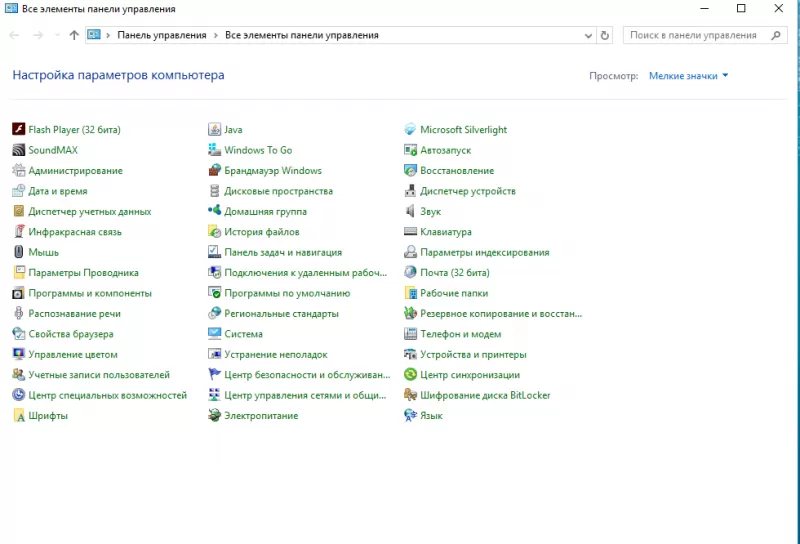Click the Back navigation arrow
Screen dimensions: 800x544
pyautogui.click(x=14, y=35)
